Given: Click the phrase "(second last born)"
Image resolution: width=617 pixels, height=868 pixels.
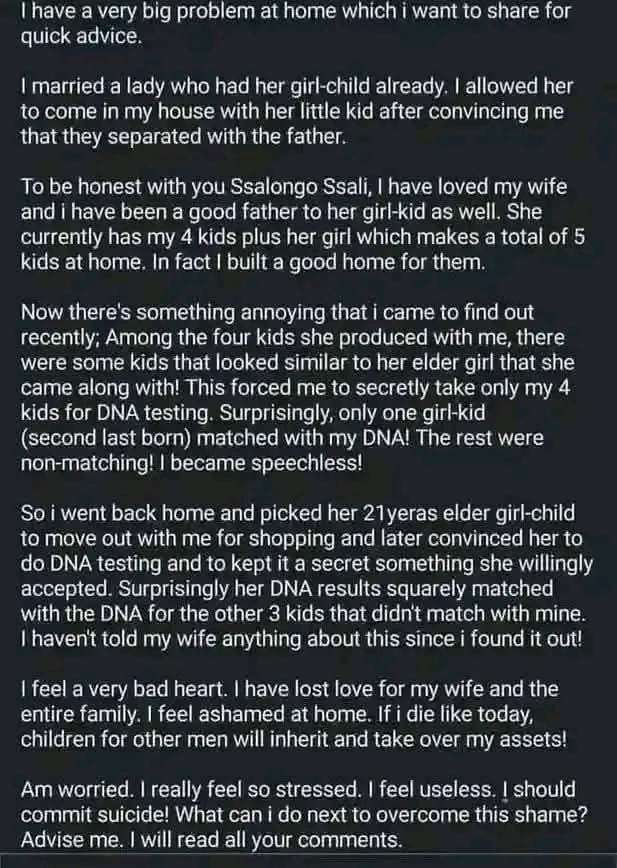Looking at the screenshot, I should click(106, 438).
